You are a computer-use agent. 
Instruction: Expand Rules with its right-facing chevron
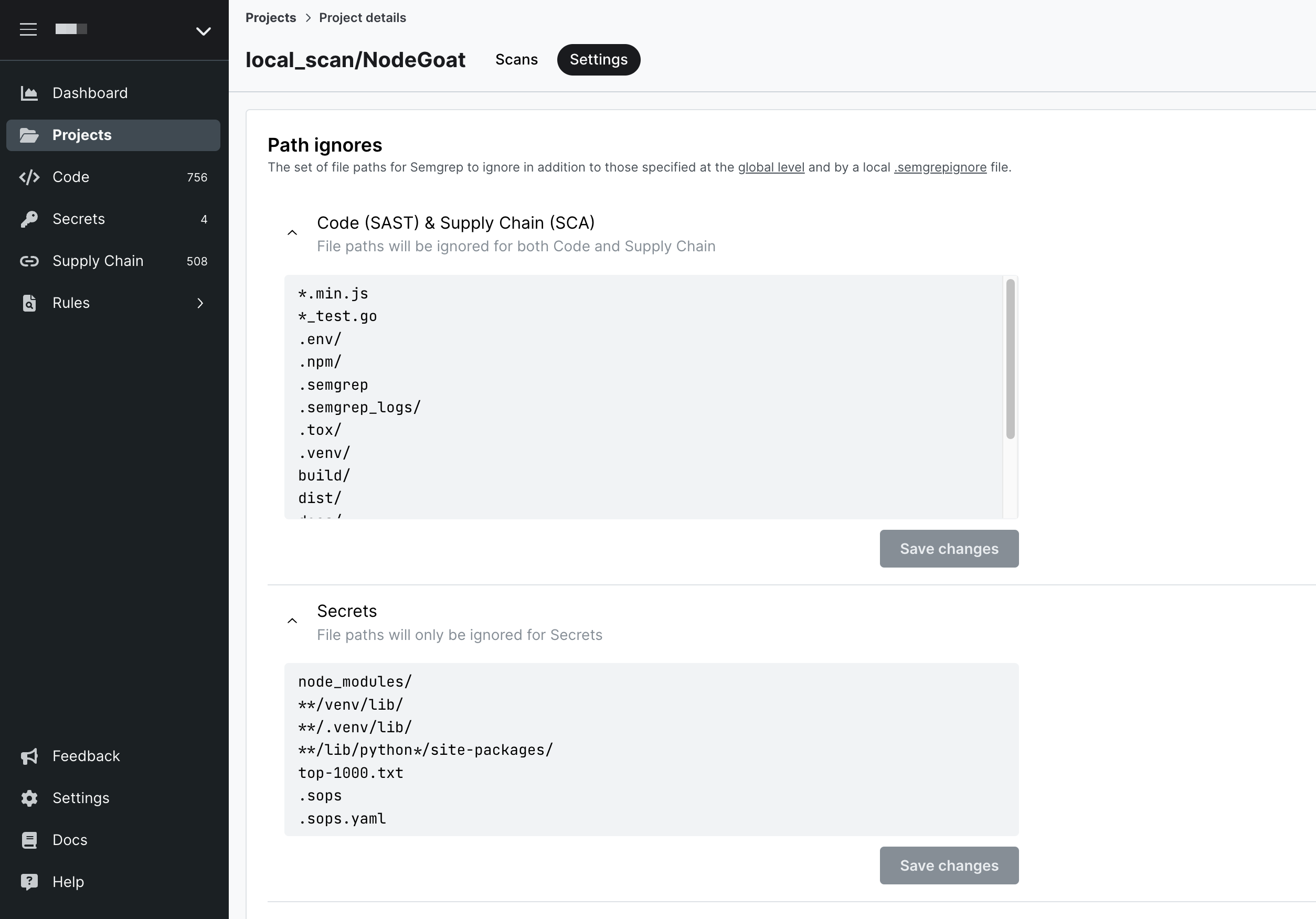tap(199, 303)
